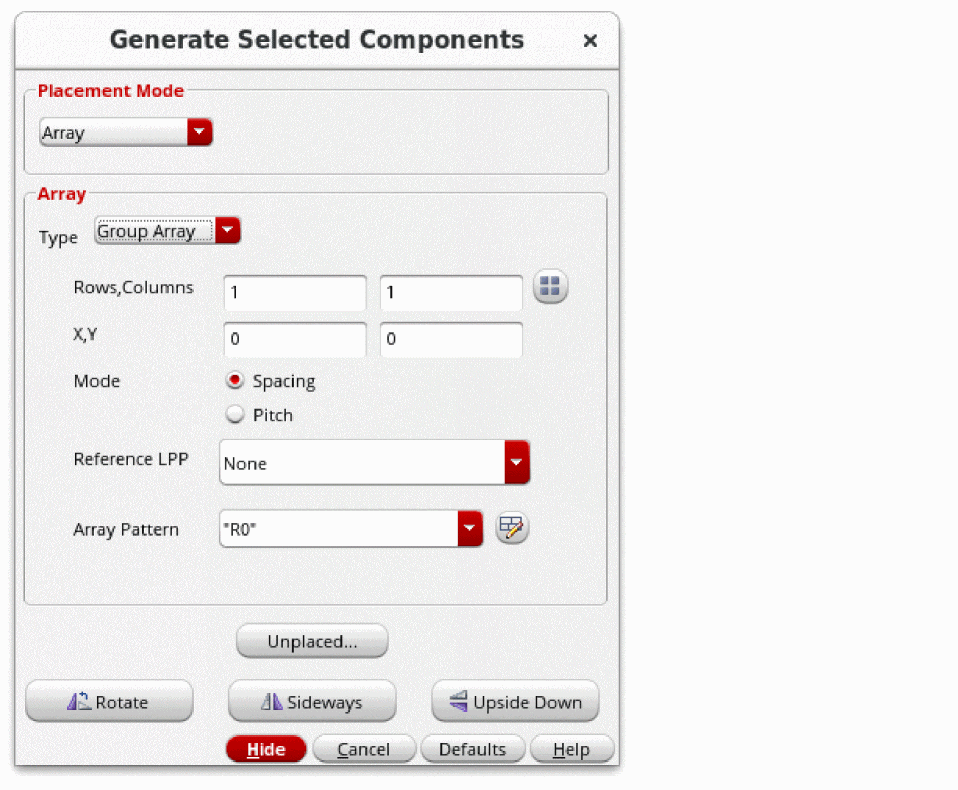Screen dimensions: 958x790
Task: Click the grid icon beside Rows,Columns
Action: (550, 288)
